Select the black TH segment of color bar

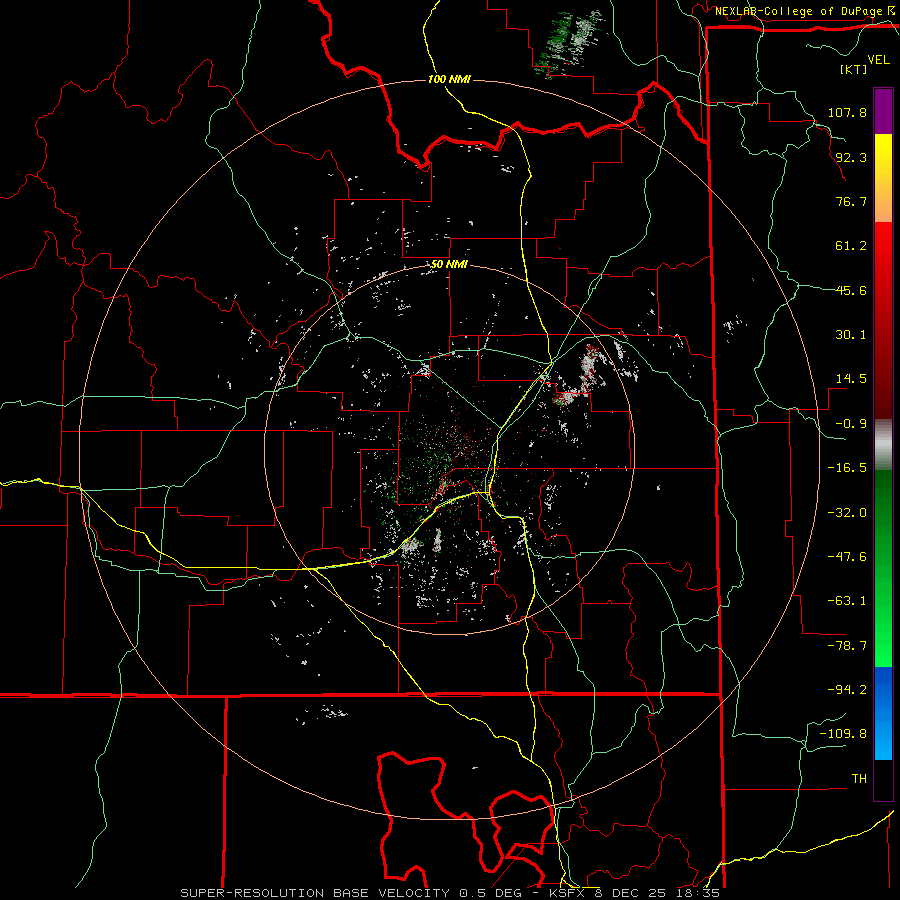[x=883, y=780]
